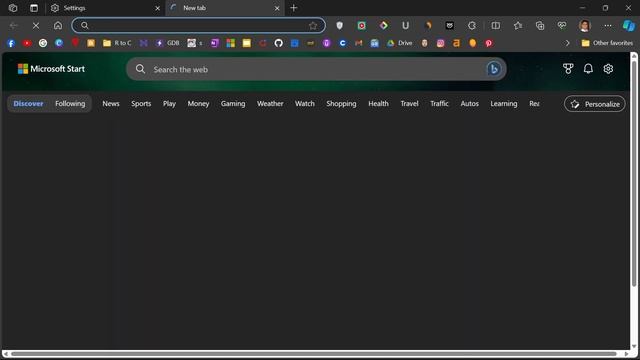Click the Personalize button
Image resolution: width=640 pixels, height=360 pixels.
click(x=595, y=104)
